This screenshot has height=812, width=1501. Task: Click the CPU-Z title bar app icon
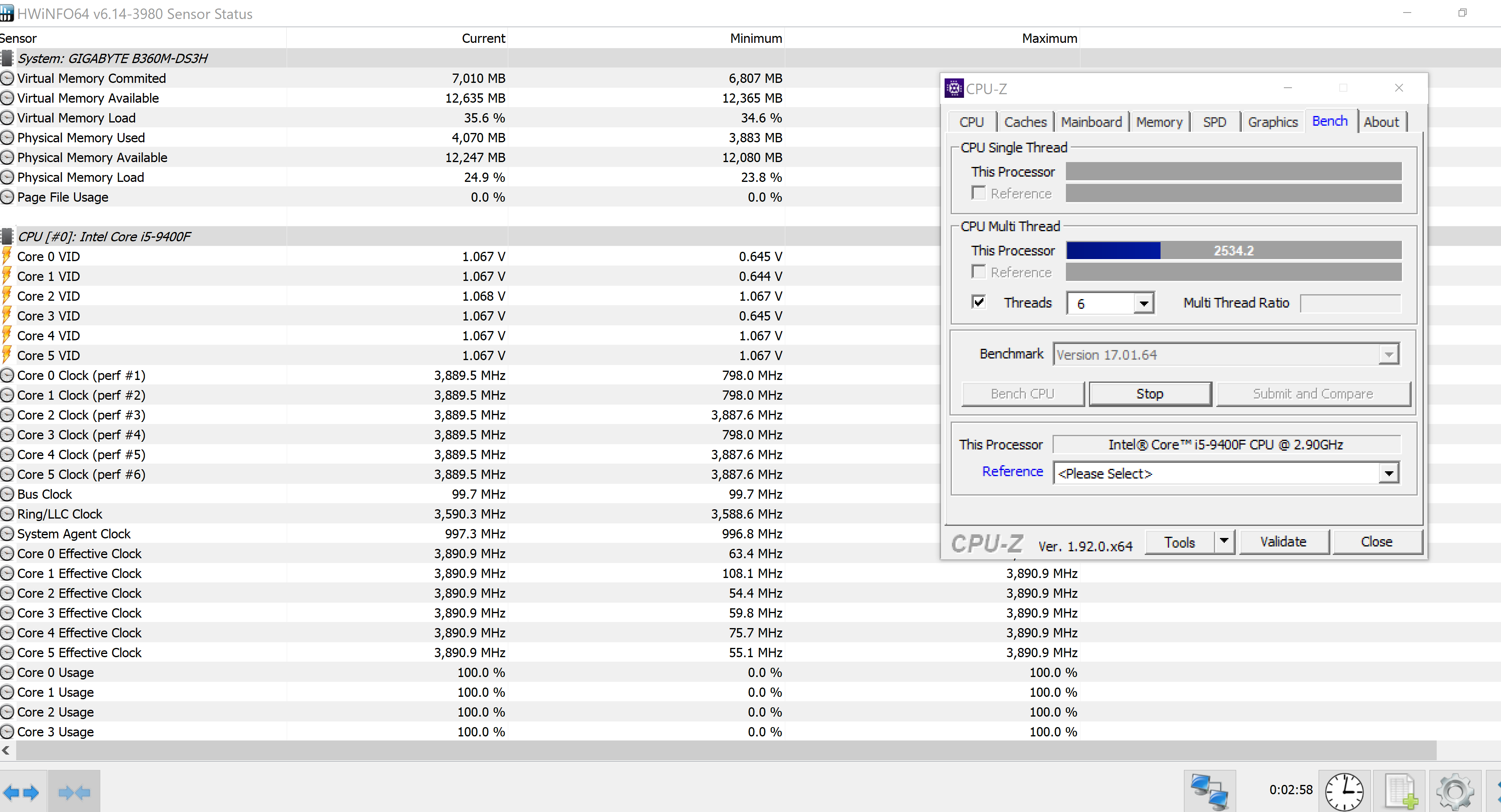click(953, 88)
